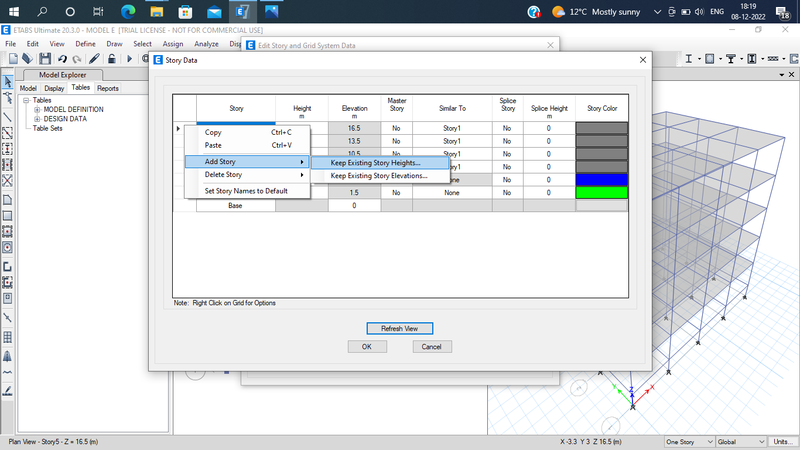This screenshot has height=450, width=800.
Task: Switch to the Reports tab
Action: coord(108,88)
